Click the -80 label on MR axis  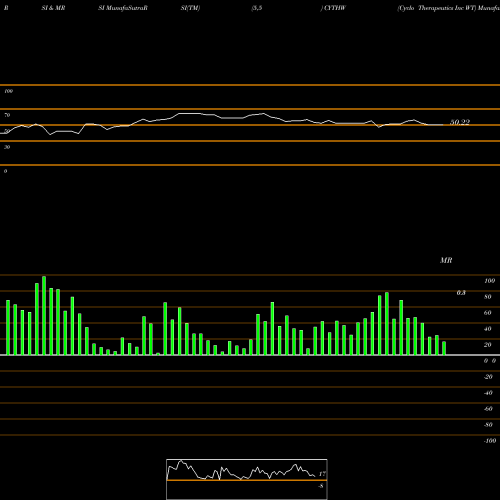pos(488,425)
